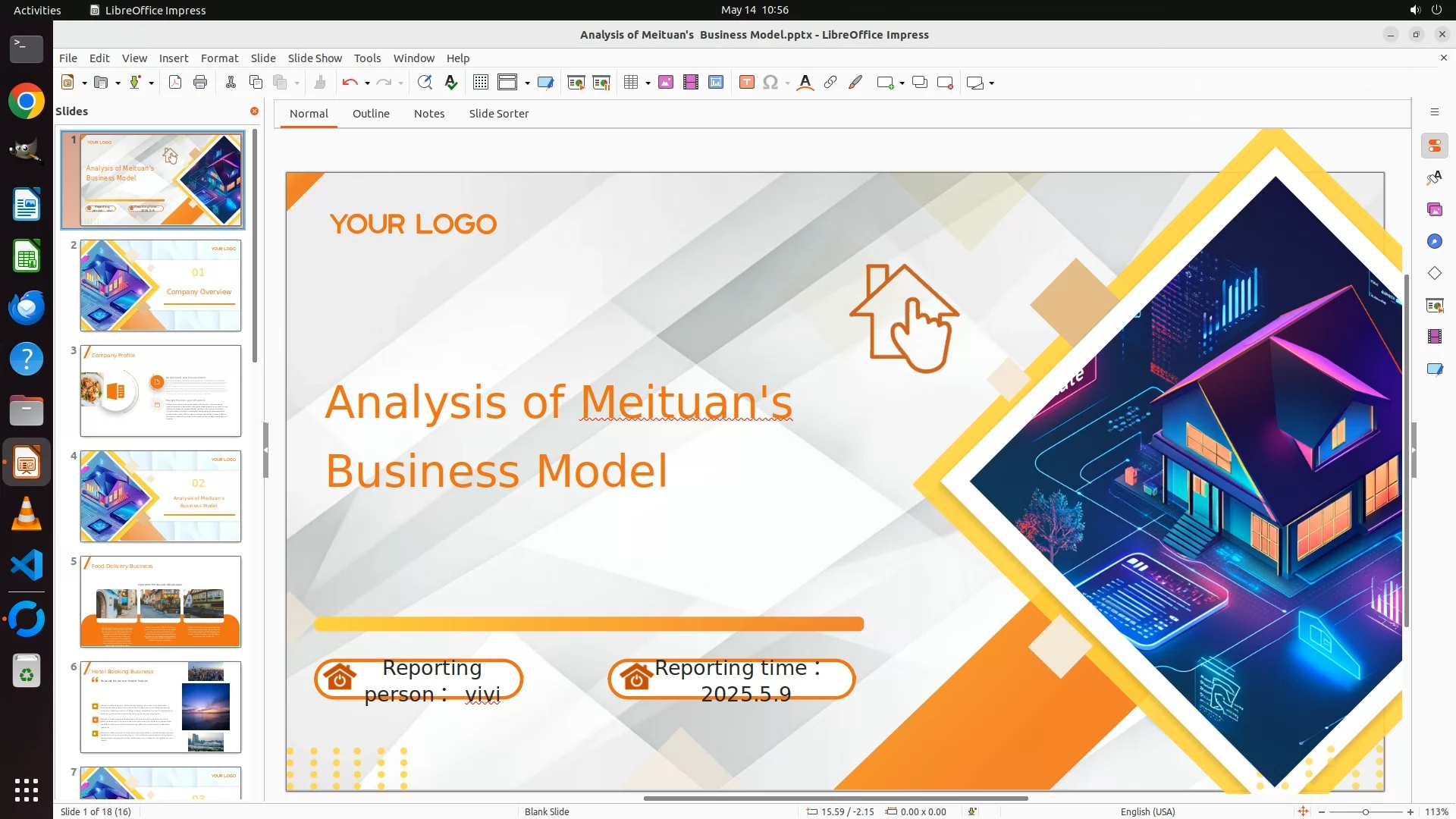Open sidebar Properties panel icon
Image resolution: width=1456 pixels, height=819 pixels.
pyautogui.click(x=1434, y=146)
